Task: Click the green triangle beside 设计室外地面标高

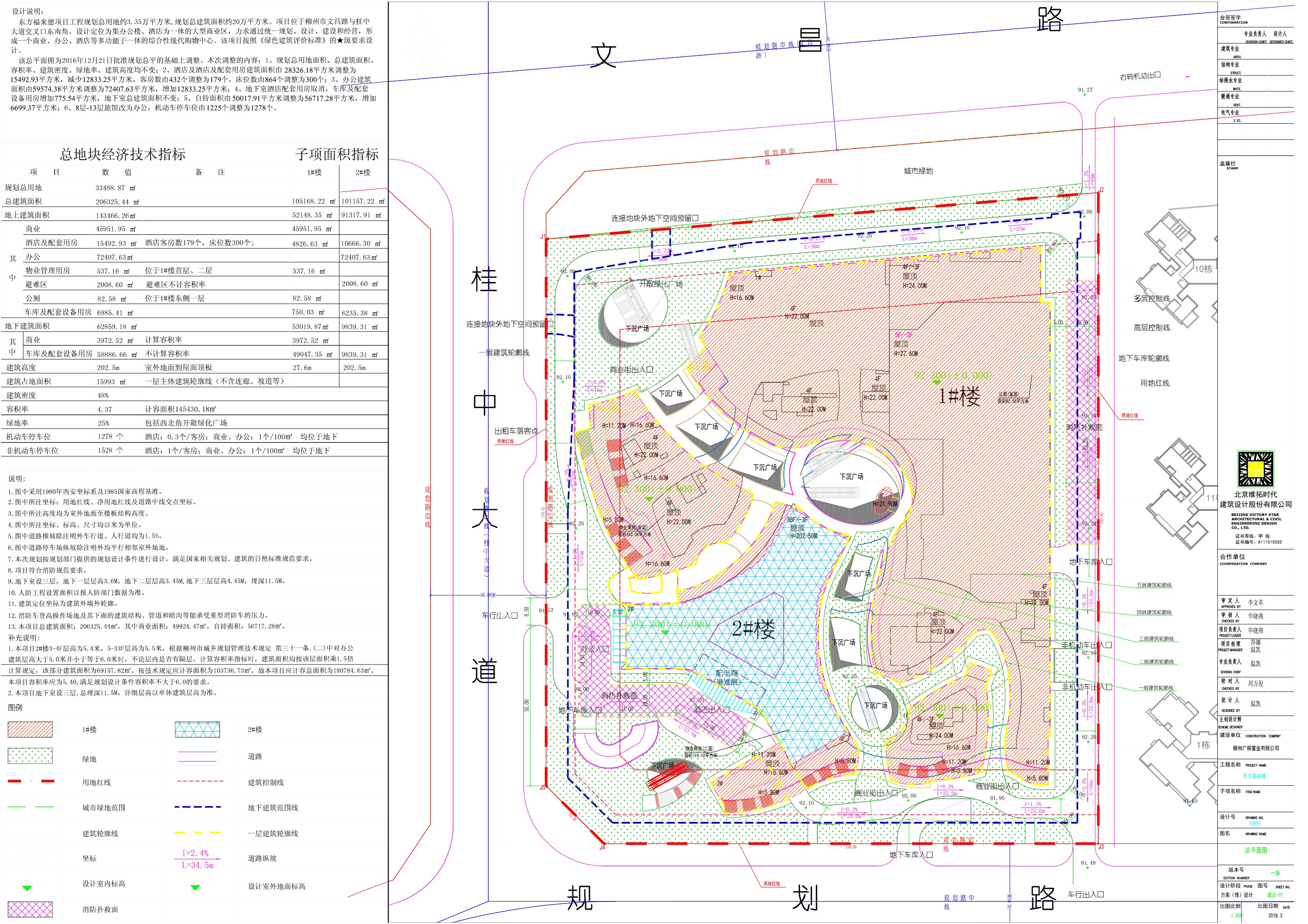Action: click(196, 888)
